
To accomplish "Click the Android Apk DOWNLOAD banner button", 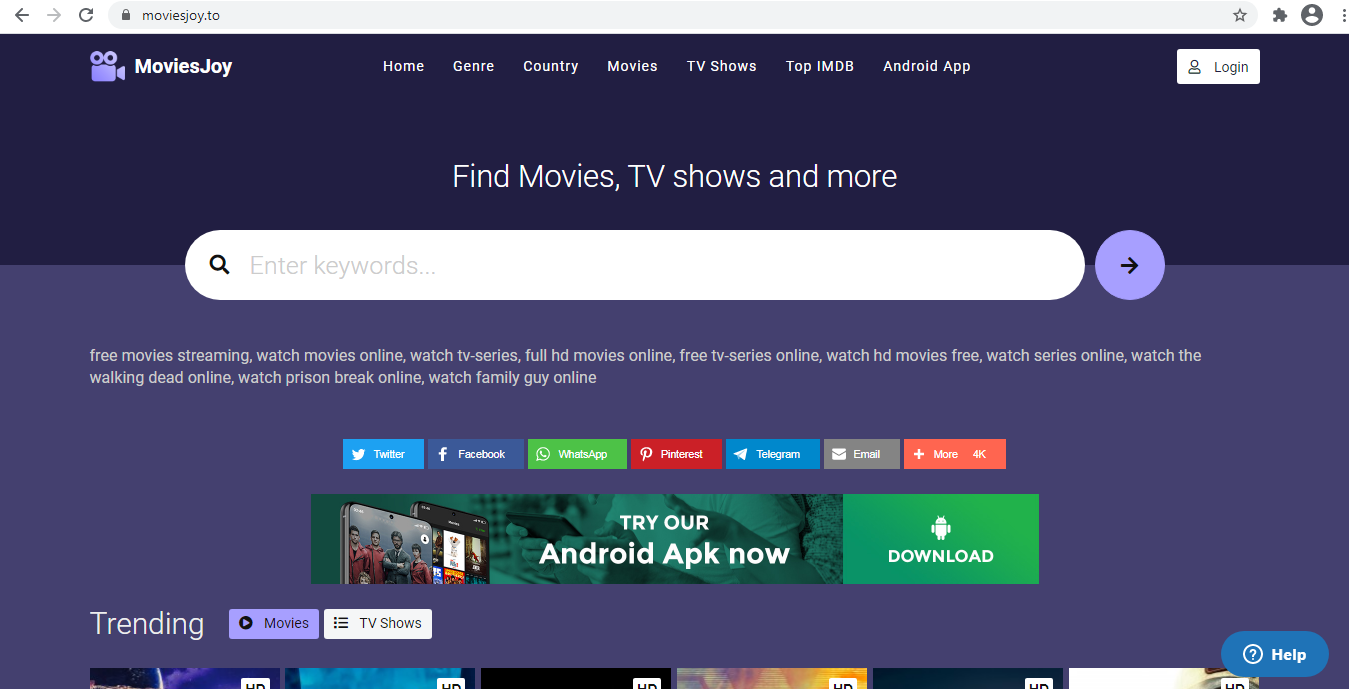I will [941, 539].
